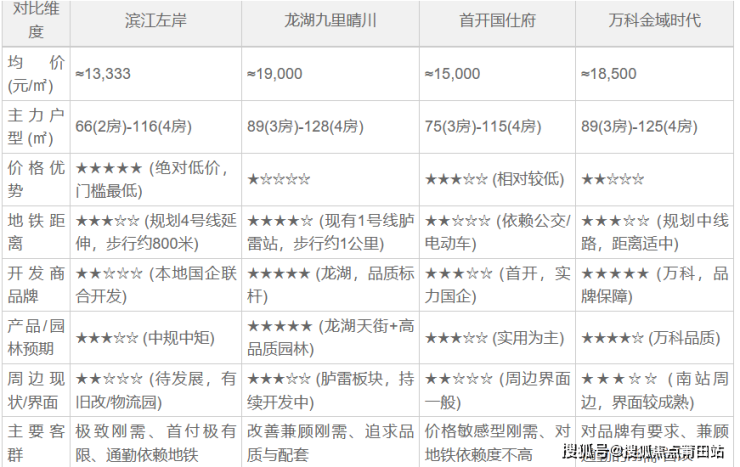Select the 绝对低价，门槛最低 rating cell
The image size is (740, 467).
[x=156, y=179]
